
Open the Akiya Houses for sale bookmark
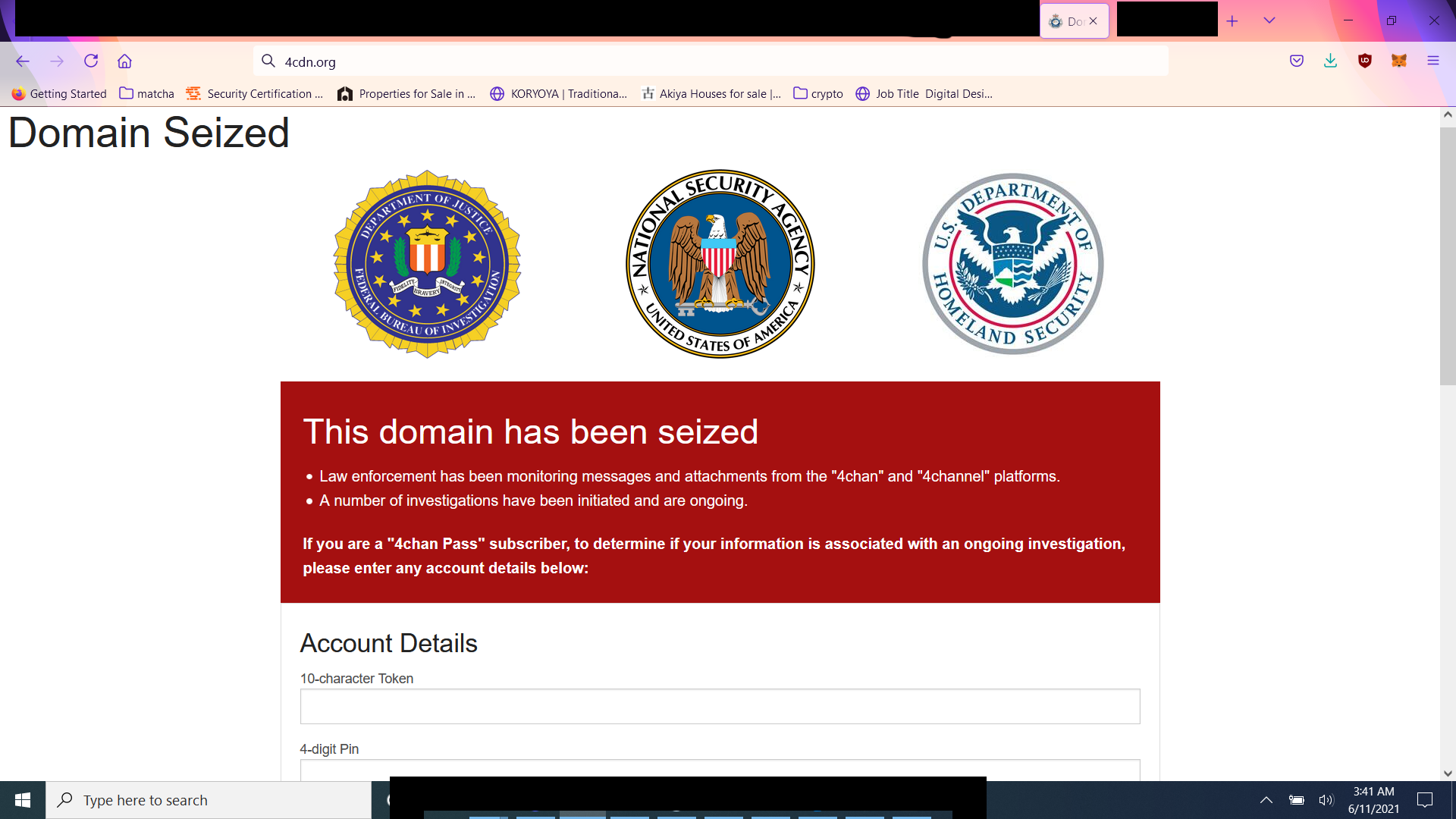pos(711,94)
